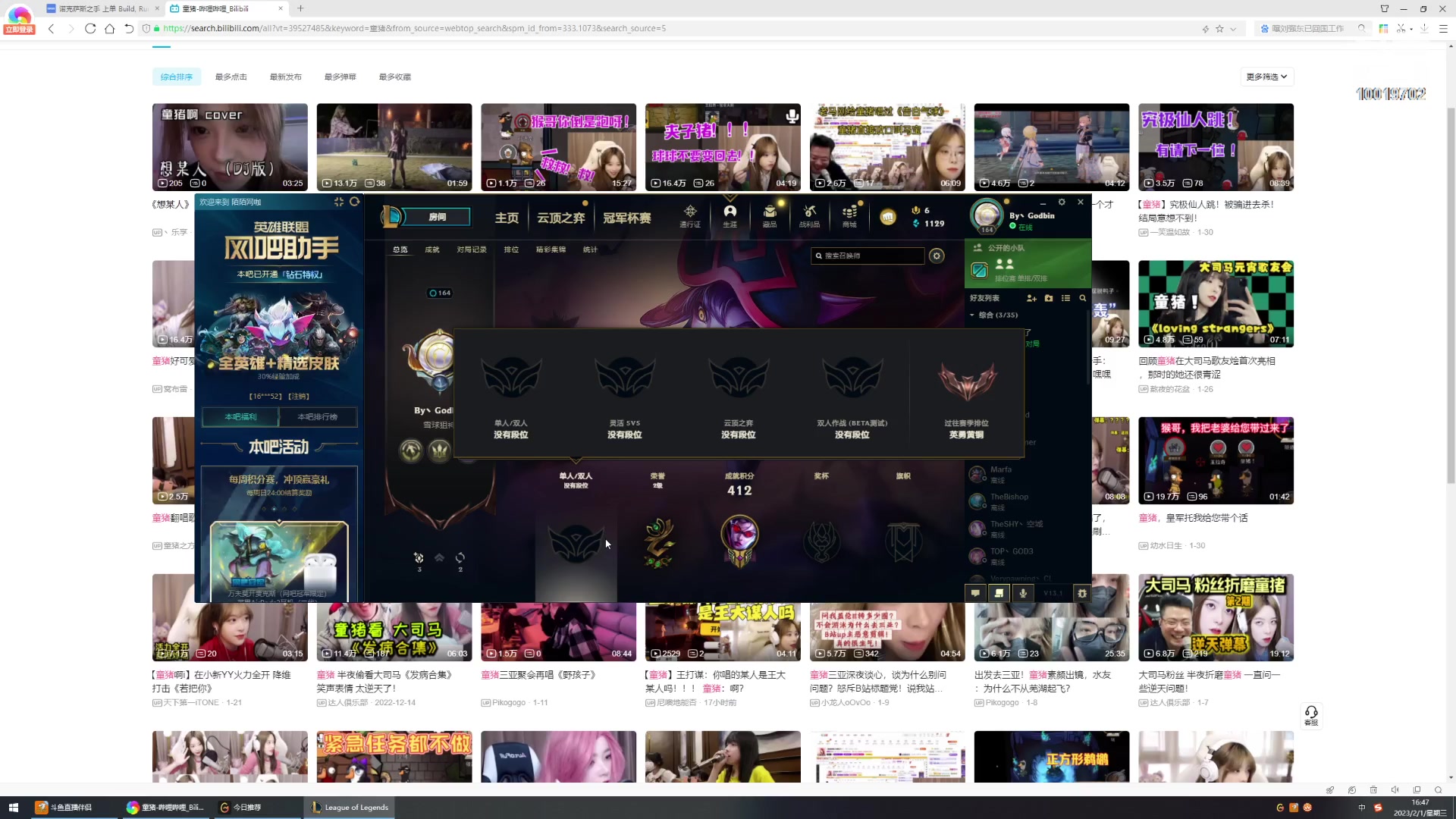Open the League client settings gear in the title bar
Viewport: 1456px width, 819px height.
(1062, 202)
